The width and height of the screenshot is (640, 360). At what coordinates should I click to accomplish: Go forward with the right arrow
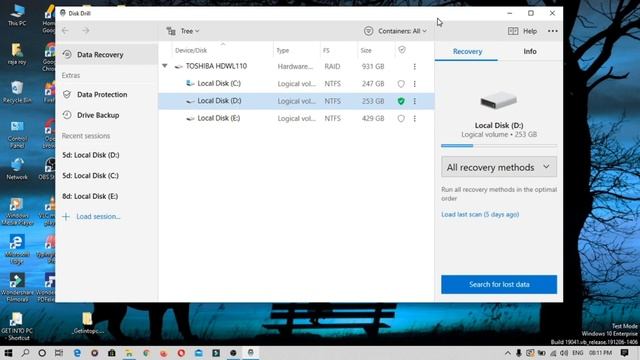point(85,31)
